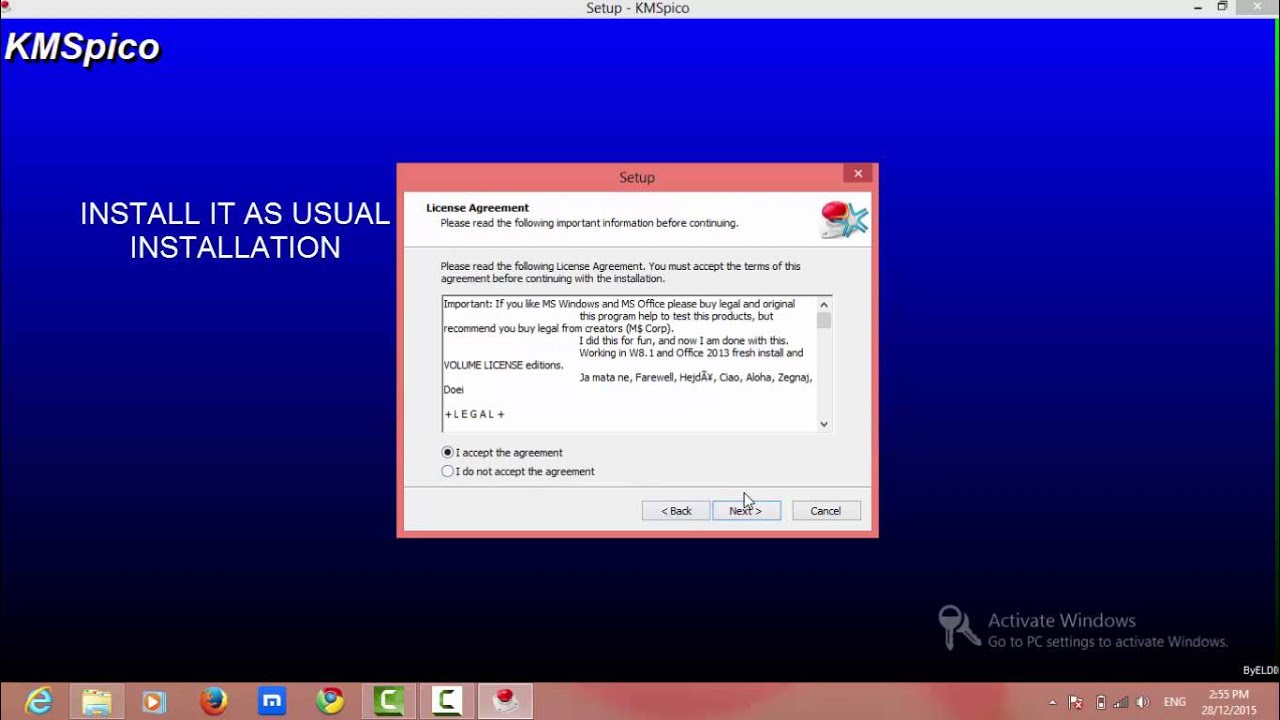
Task: Open Maxthon browser taskbar icon
Action: (x=272, y=702)
